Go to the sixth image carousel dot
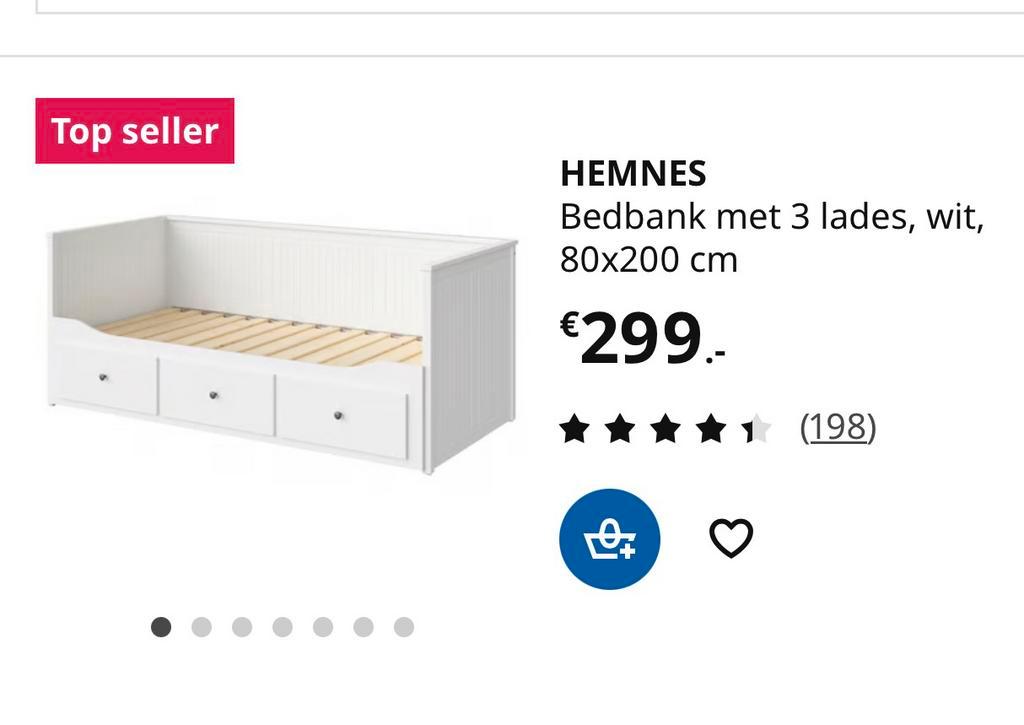 pyautogui.click(x=363, y=627)
